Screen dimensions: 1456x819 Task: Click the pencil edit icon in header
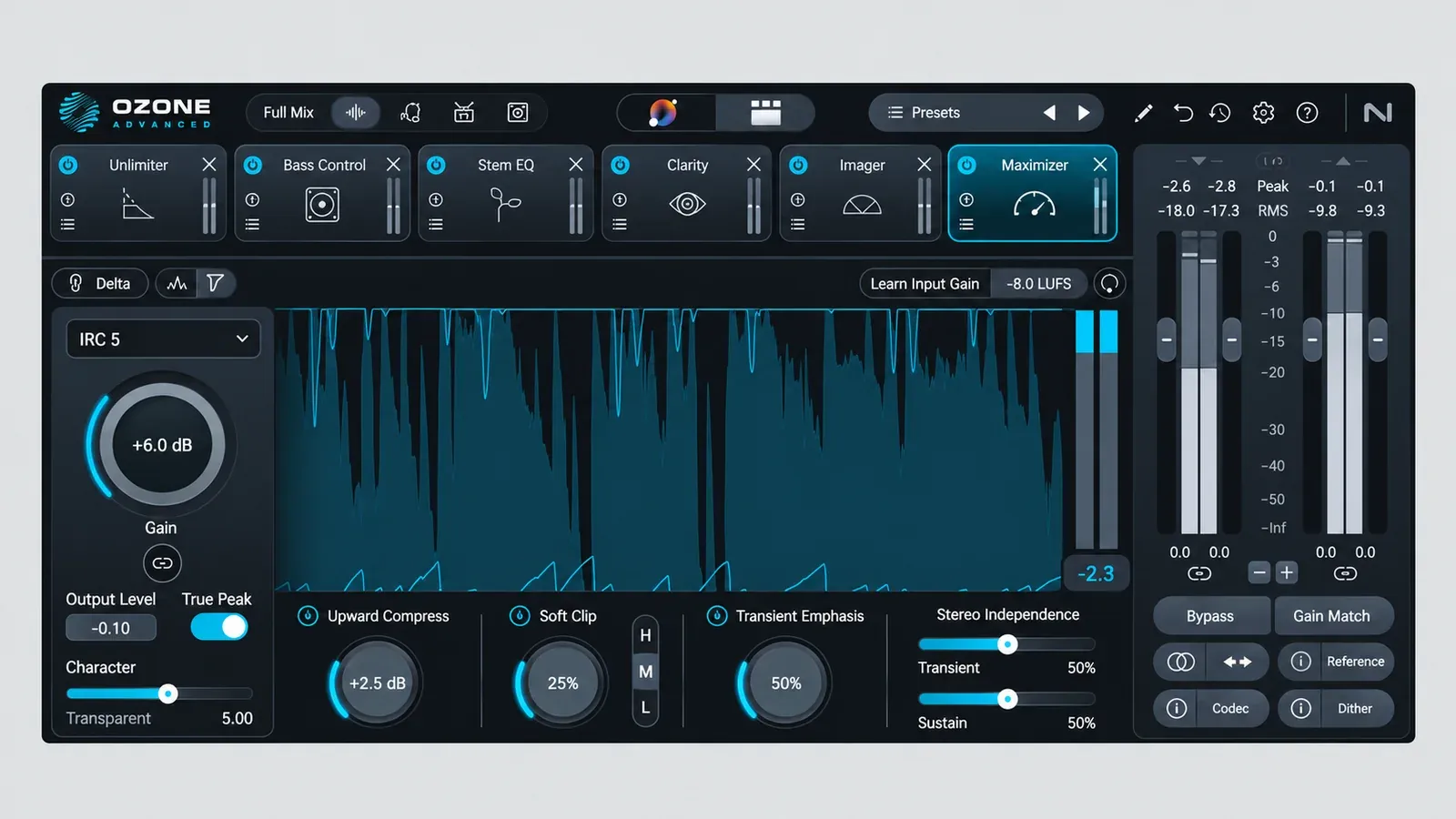[1143, 113]
